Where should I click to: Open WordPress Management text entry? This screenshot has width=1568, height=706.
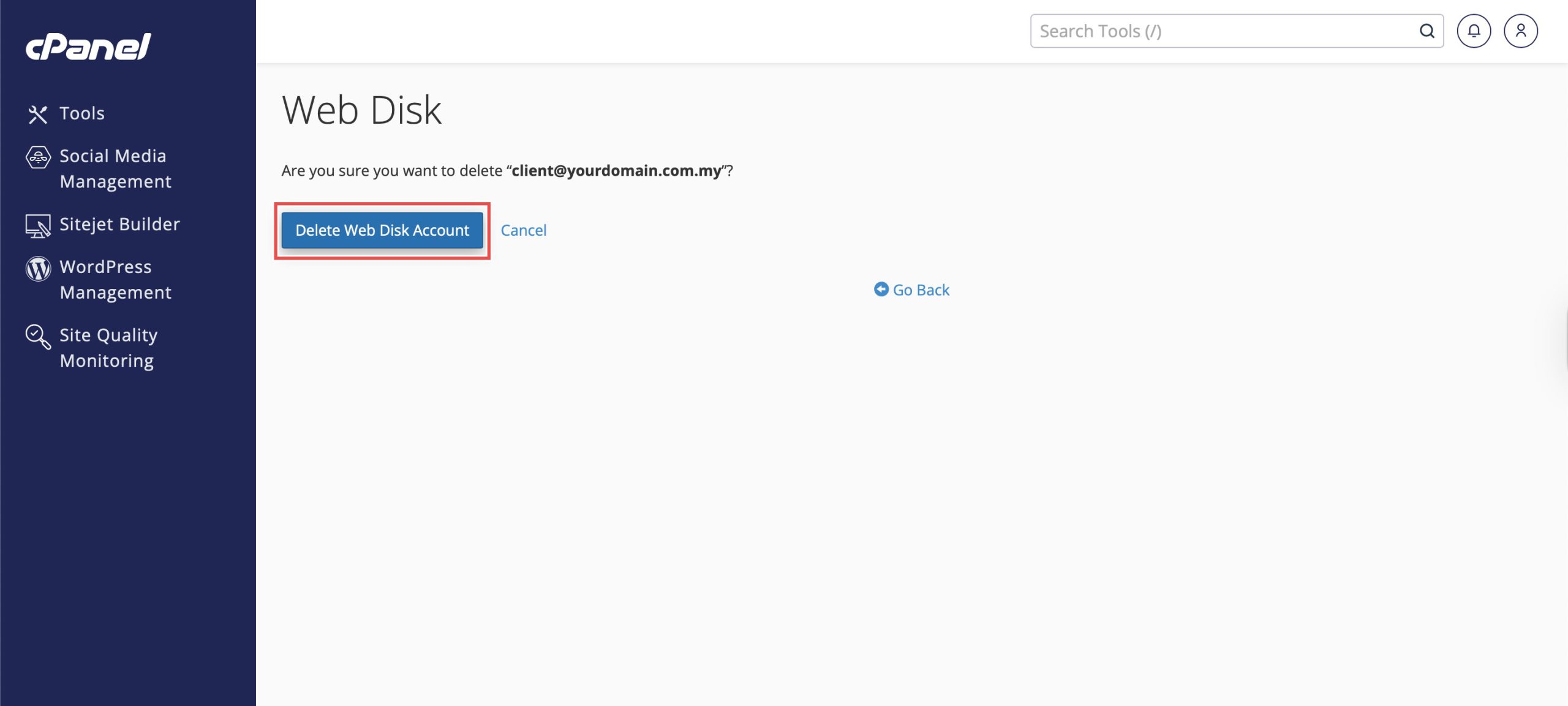[x=115, y=280]
